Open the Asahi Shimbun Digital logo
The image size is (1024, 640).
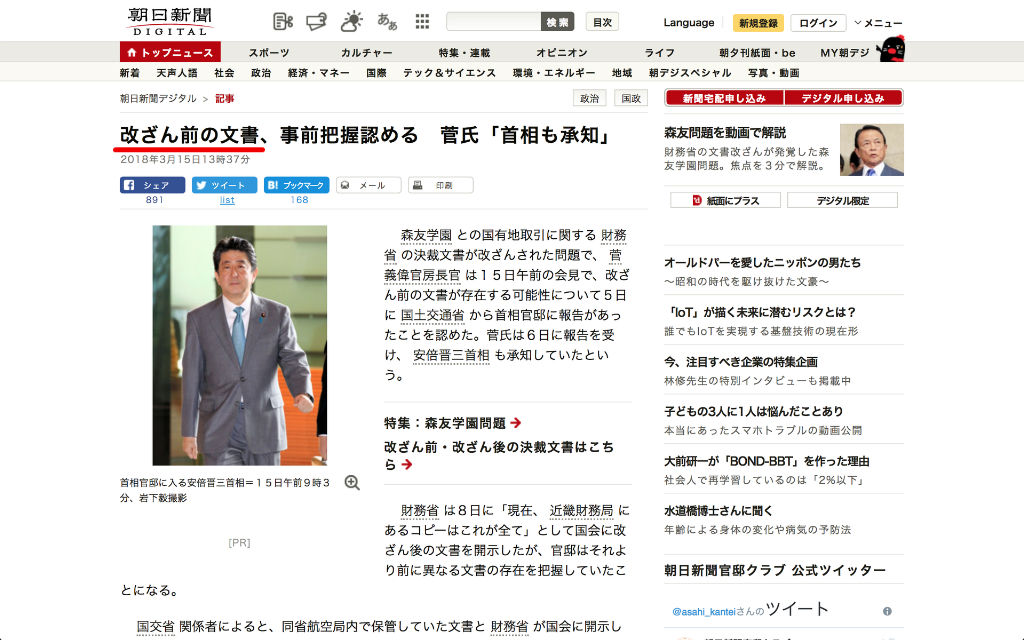click(169, 22)
